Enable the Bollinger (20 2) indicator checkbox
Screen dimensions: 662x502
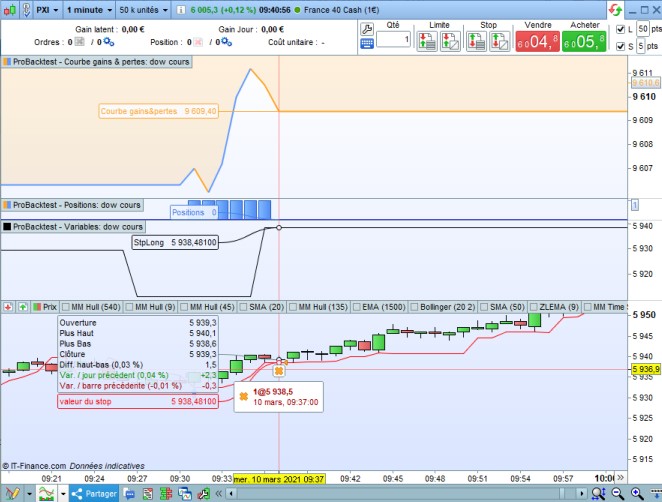(x=414, y=307)
